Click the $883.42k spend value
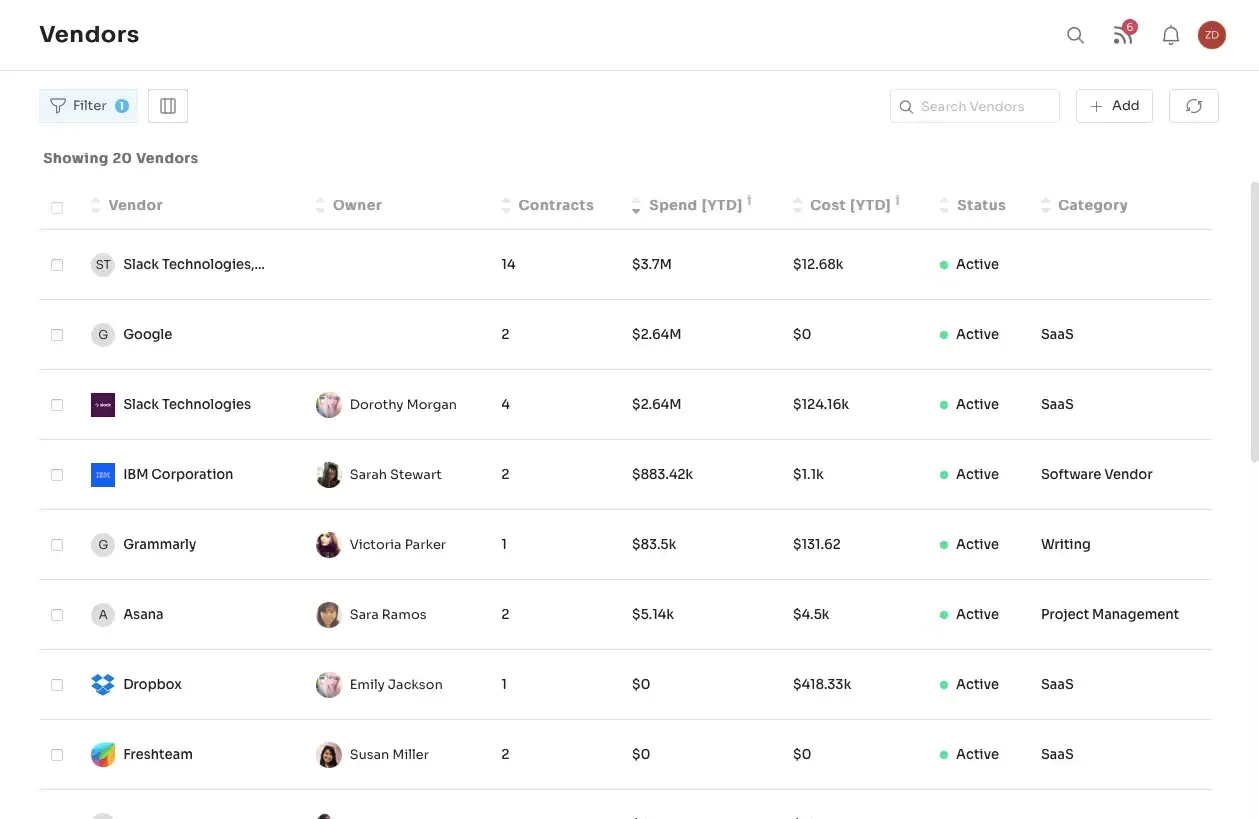This screenshot has width=1259, height=819. click(663, 475)
